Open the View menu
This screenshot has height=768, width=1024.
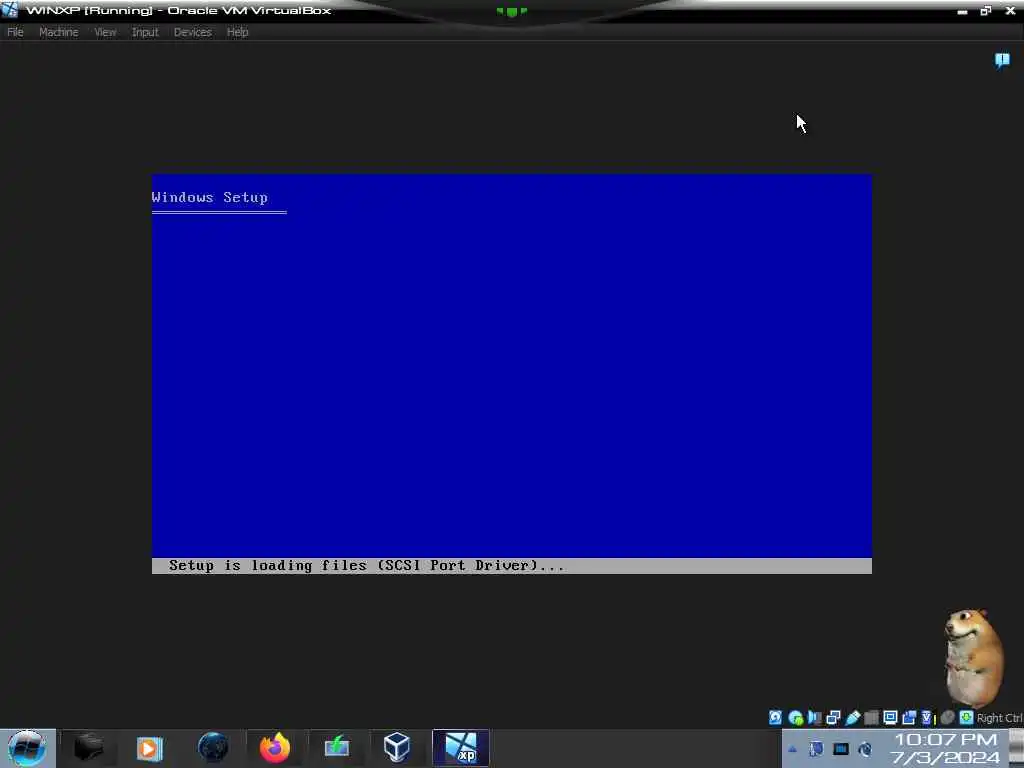[105, 32]
